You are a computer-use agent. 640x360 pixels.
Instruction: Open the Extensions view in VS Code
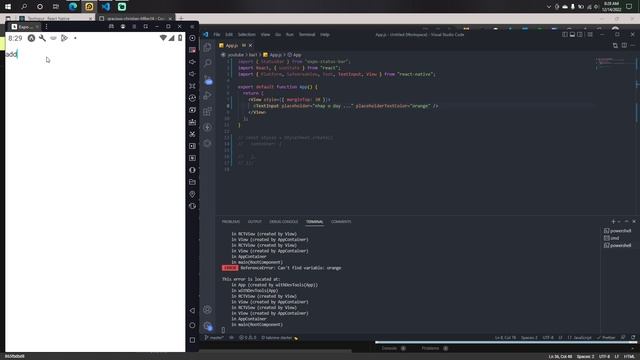click(207, 111)
